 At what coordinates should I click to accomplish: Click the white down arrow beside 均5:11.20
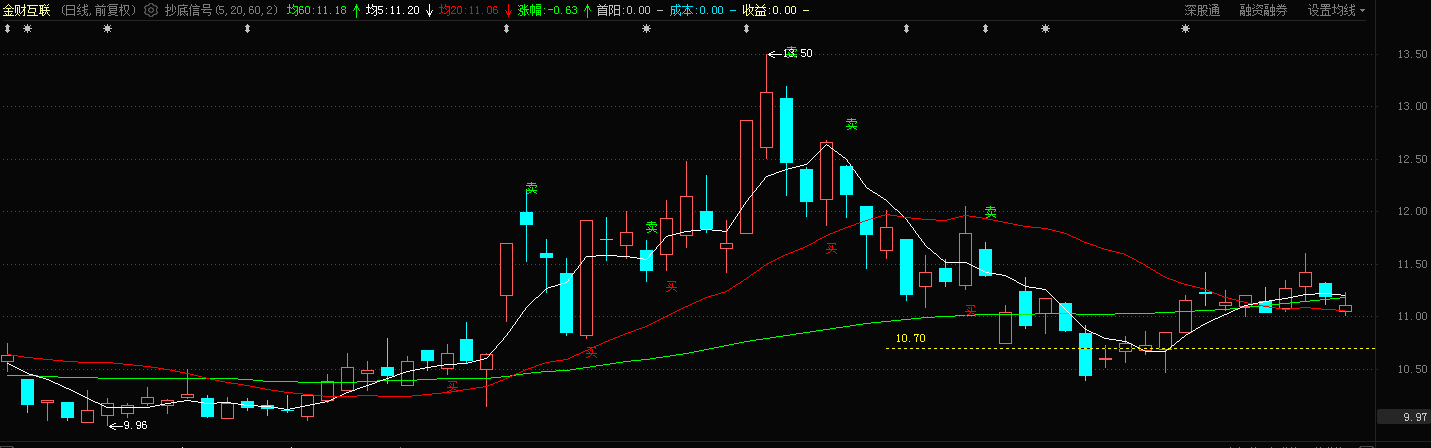click(429, 10)
